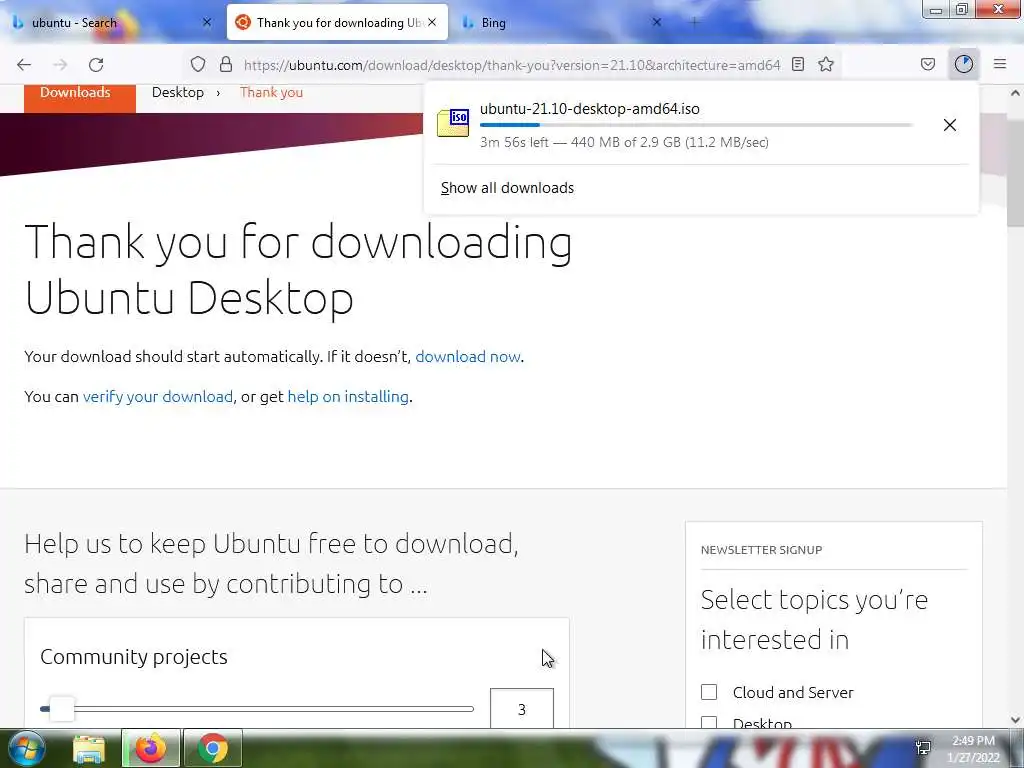Screen dimensions: 1024x768
Task: Click the downloads progress toolbar icon
Action: [963, 64]
